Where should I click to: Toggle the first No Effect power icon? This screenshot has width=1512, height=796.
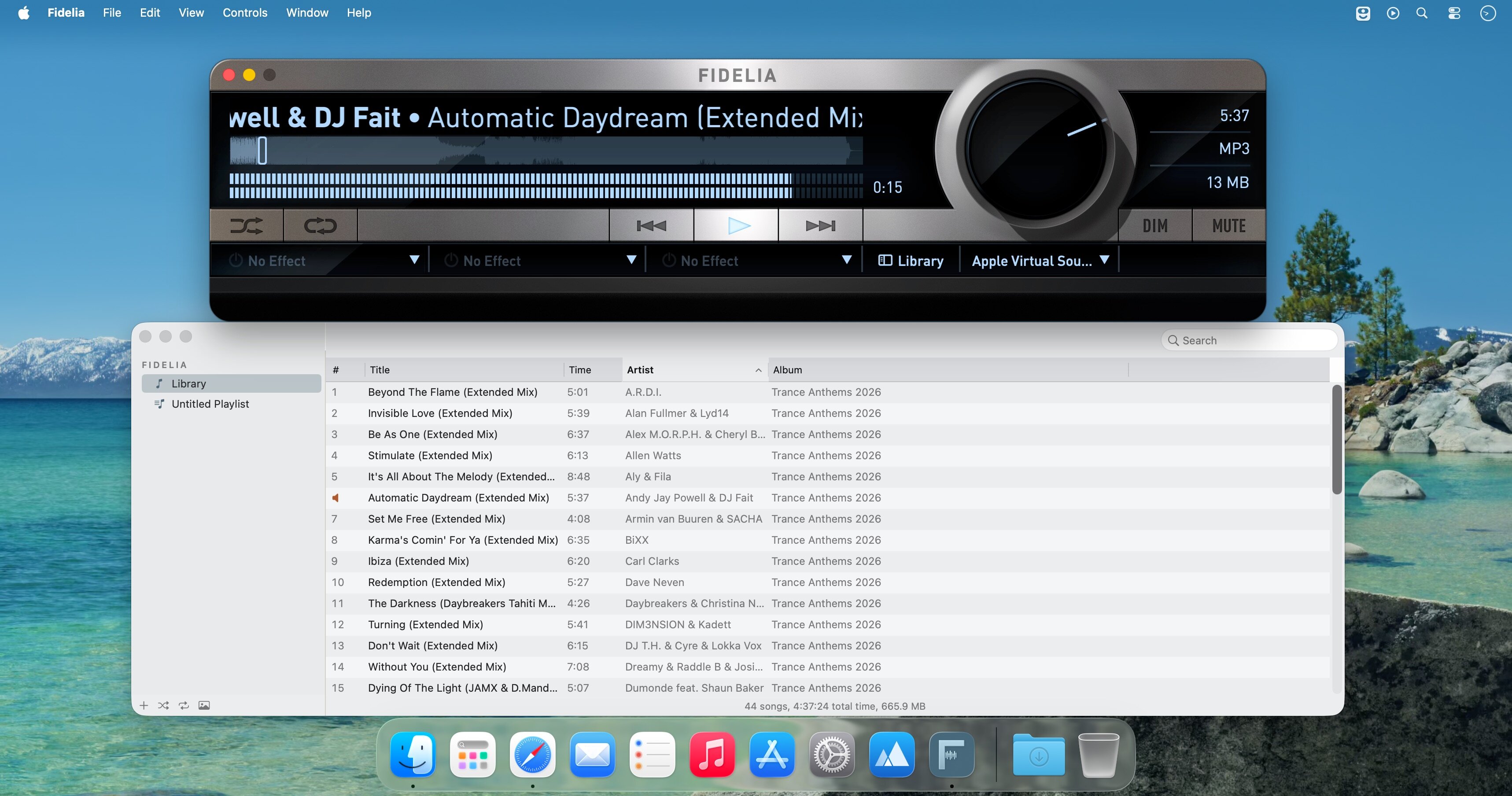[x=236, y=260]
